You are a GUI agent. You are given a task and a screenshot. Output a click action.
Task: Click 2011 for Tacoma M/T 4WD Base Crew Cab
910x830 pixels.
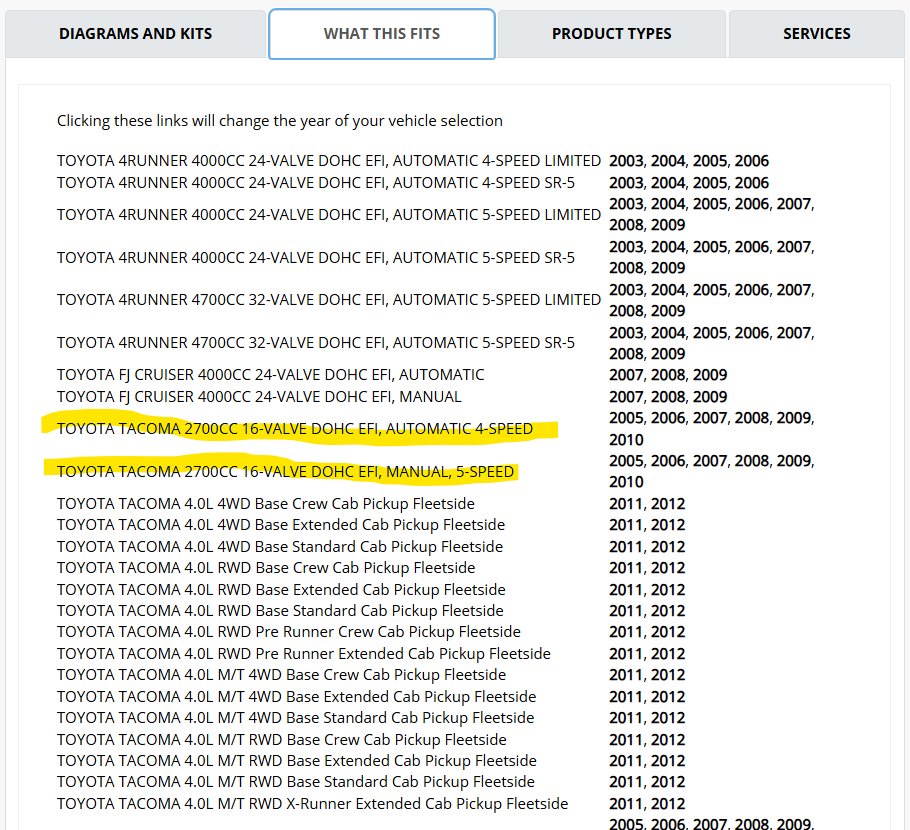tap(626, 675)
